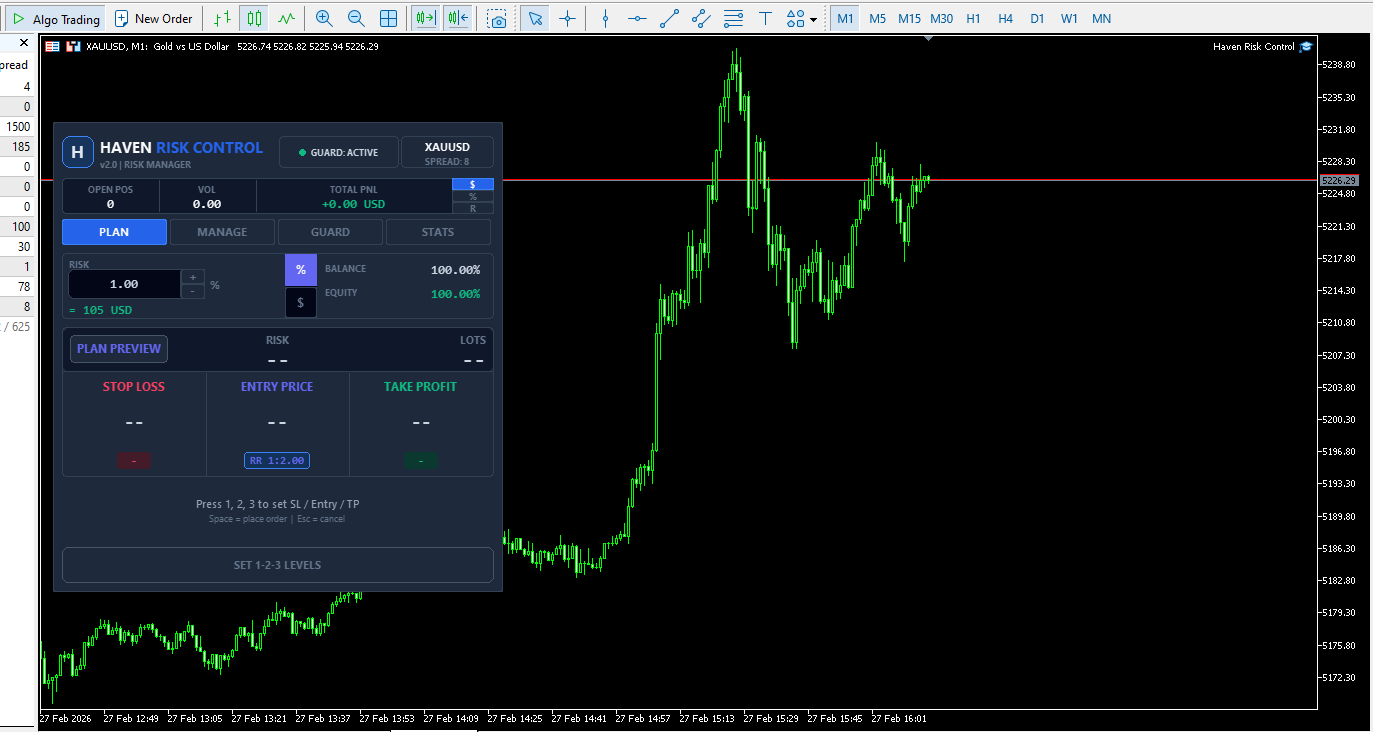
Task: Open the GUARD tab
Action: (330, 232)
